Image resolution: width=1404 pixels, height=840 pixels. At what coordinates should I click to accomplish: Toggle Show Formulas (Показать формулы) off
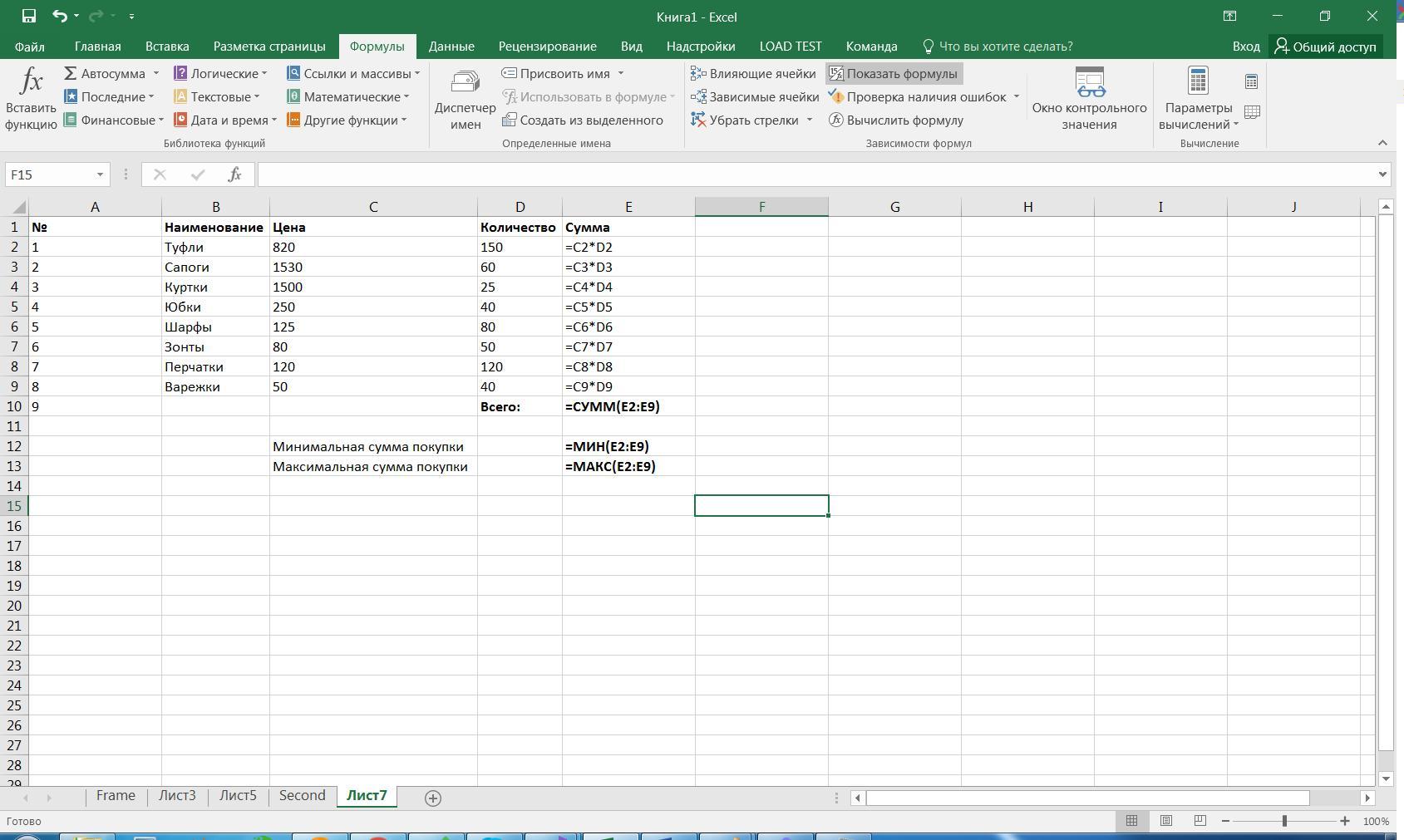894,74
